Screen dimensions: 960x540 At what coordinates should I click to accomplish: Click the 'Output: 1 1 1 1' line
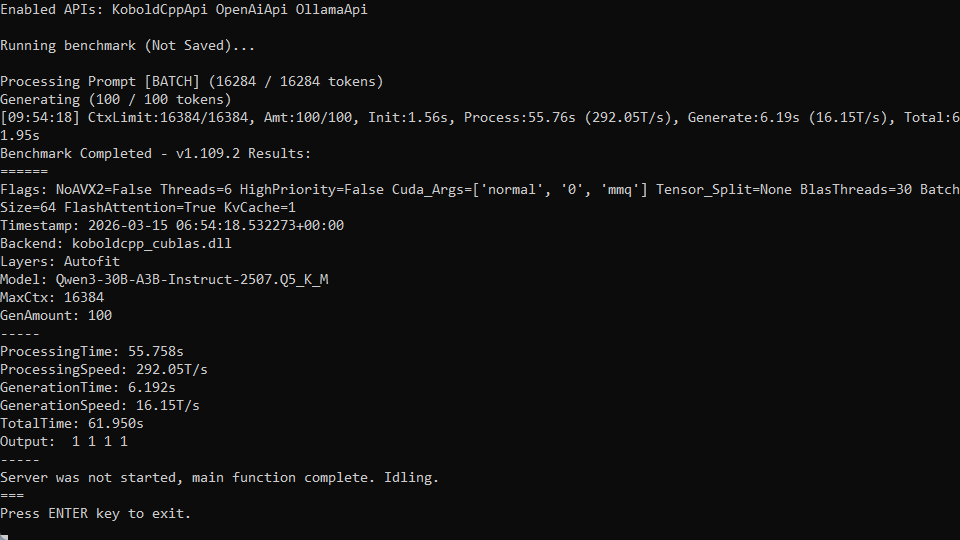64,442
